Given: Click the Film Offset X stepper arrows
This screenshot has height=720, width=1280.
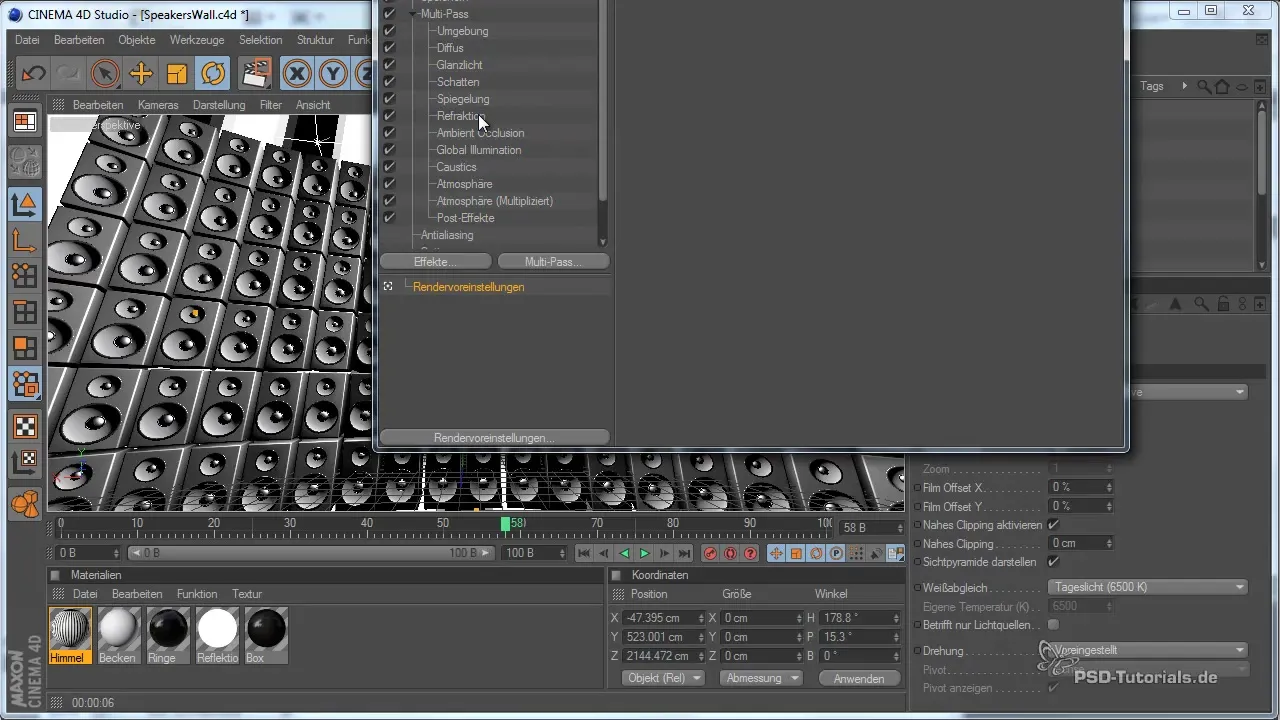Looking at the screenshot, I should pyautogui.click(x=1108, y=487).
